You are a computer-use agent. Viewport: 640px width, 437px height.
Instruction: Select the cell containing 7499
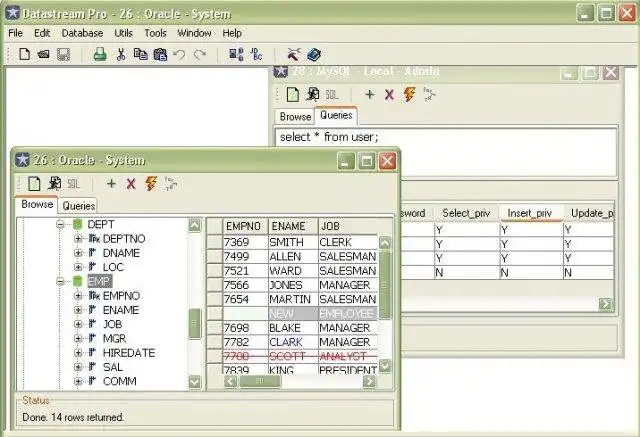[x=245, y=256]
